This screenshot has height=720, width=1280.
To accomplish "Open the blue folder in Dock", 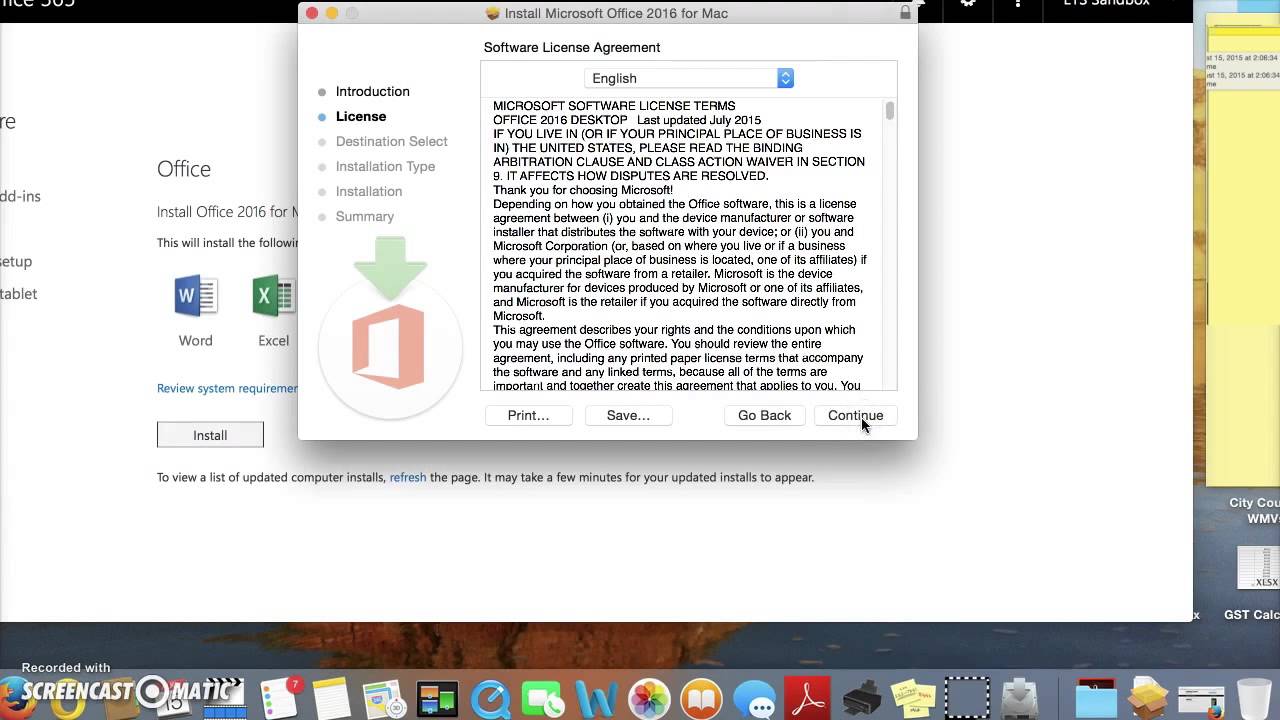I will click(x=1096, y=700).
